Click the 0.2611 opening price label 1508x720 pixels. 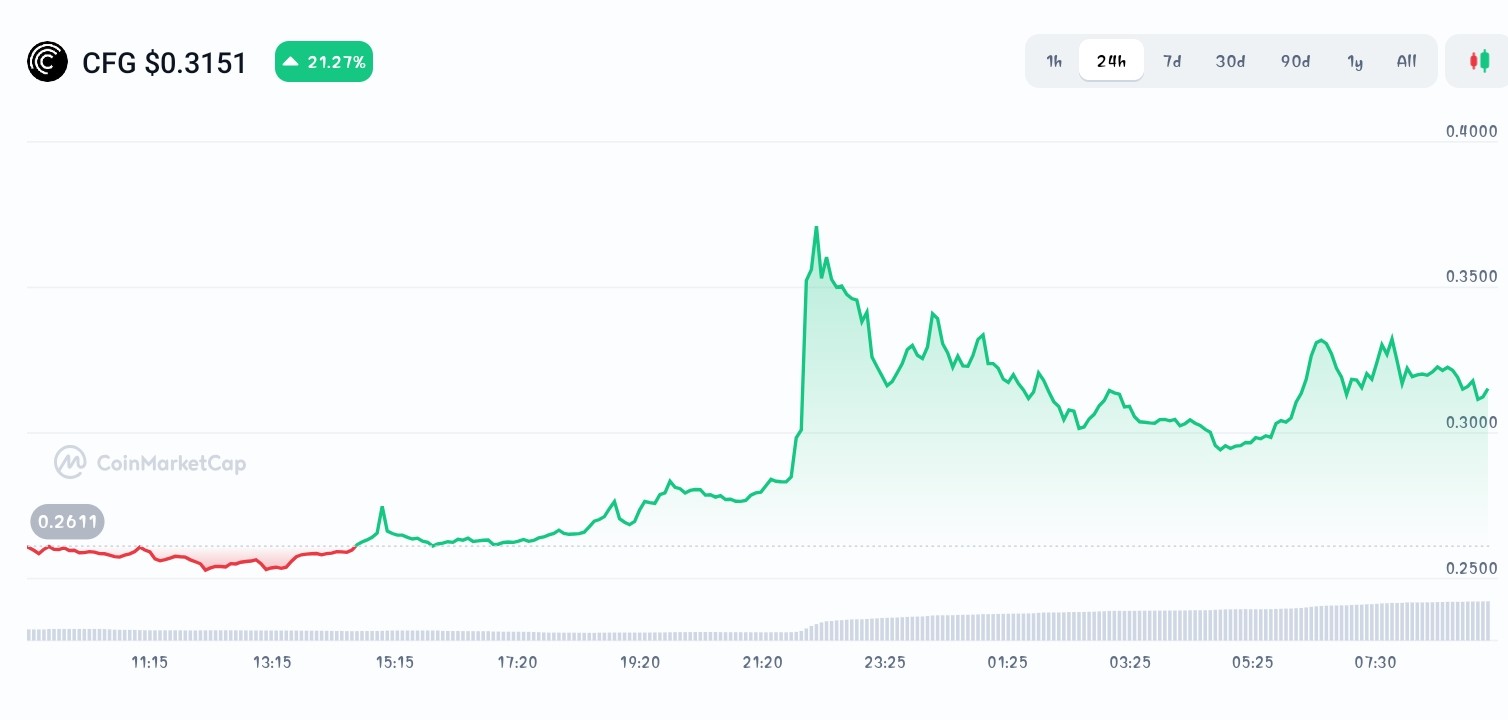point(67,521)
